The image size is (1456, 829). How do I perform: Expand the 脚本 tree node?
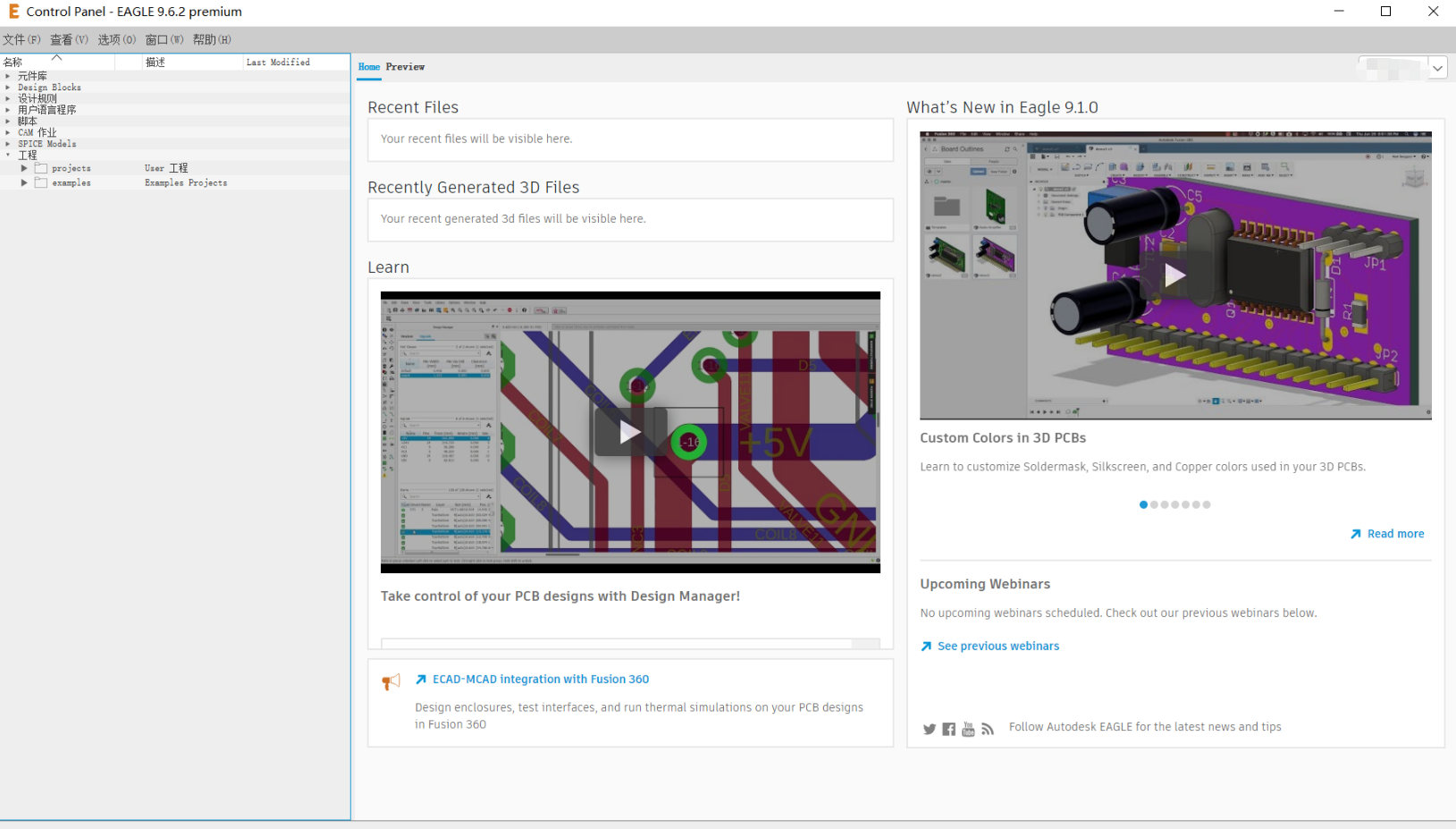7,121
